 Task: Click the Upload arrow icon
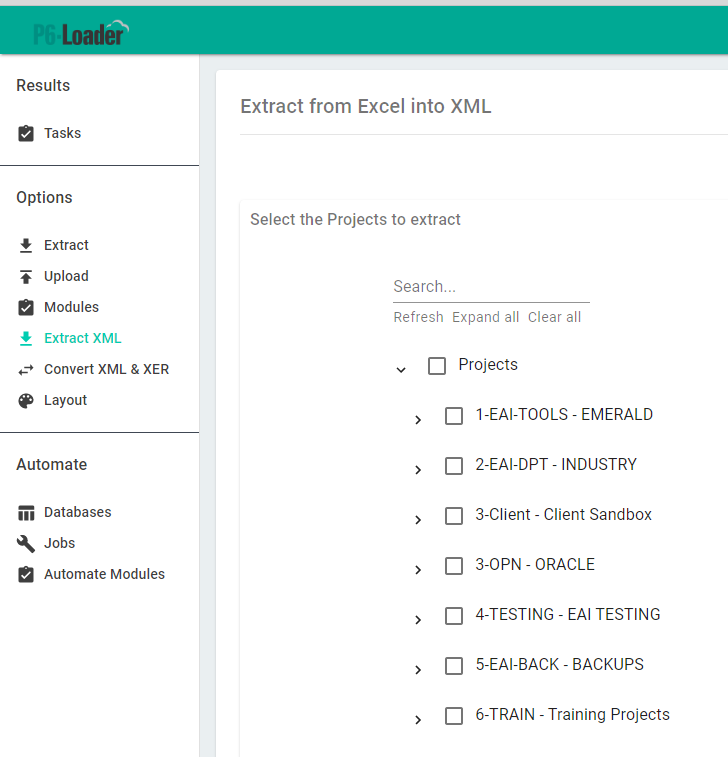(x=26, y=276)
